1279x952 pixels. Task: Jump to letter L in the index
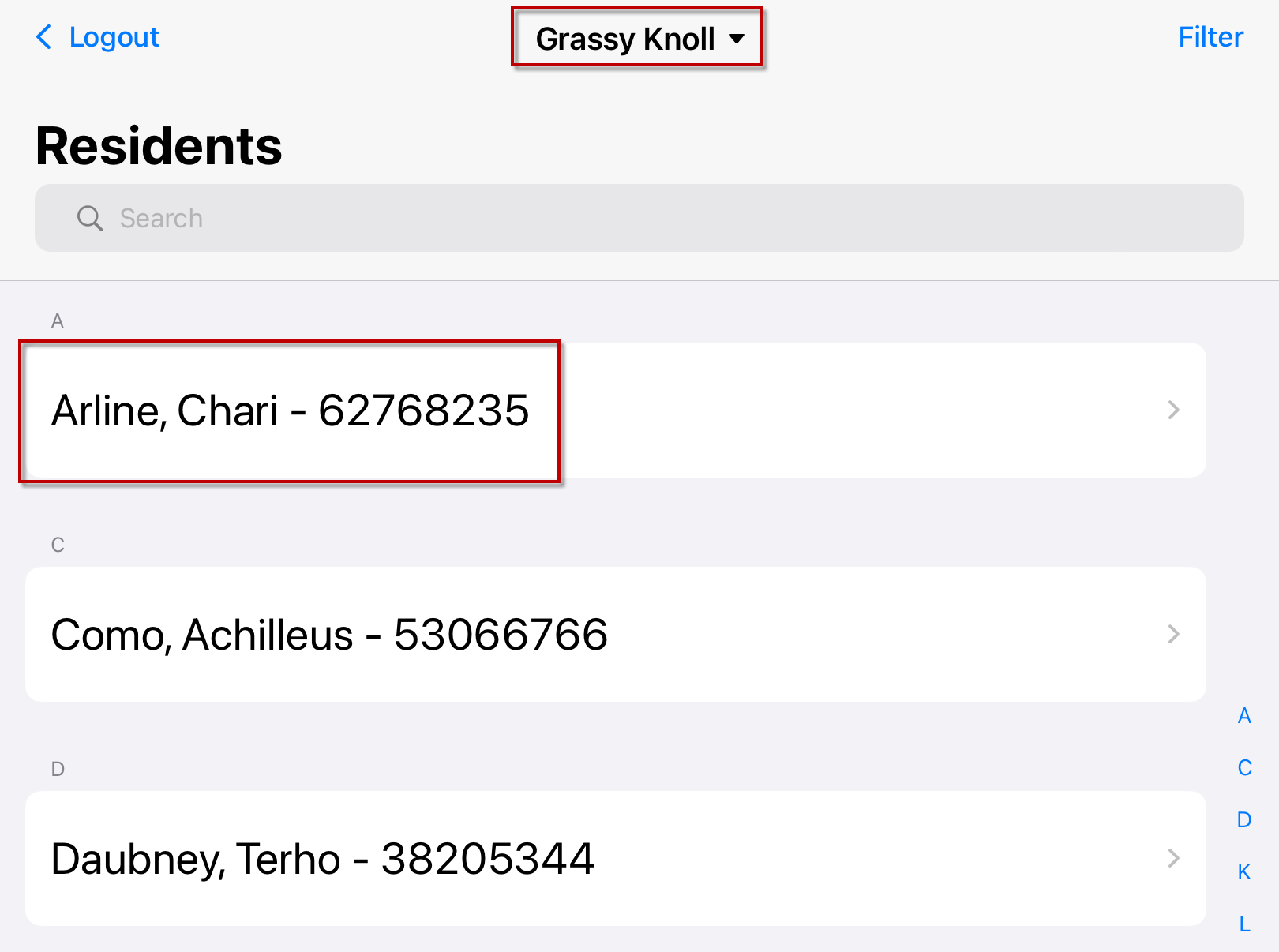pyautogui.click(x=1244, y=922)
